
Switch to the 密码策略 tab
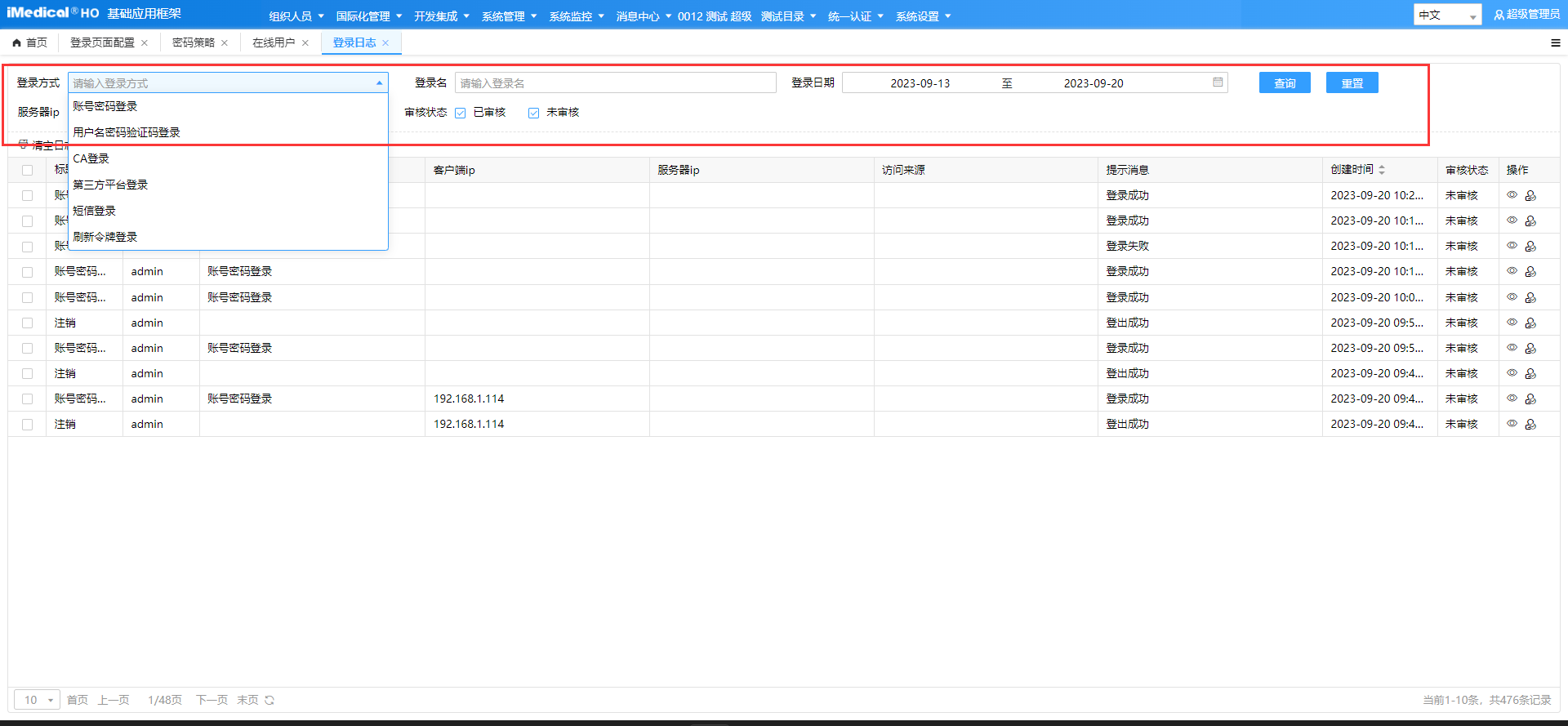point(194,43)
